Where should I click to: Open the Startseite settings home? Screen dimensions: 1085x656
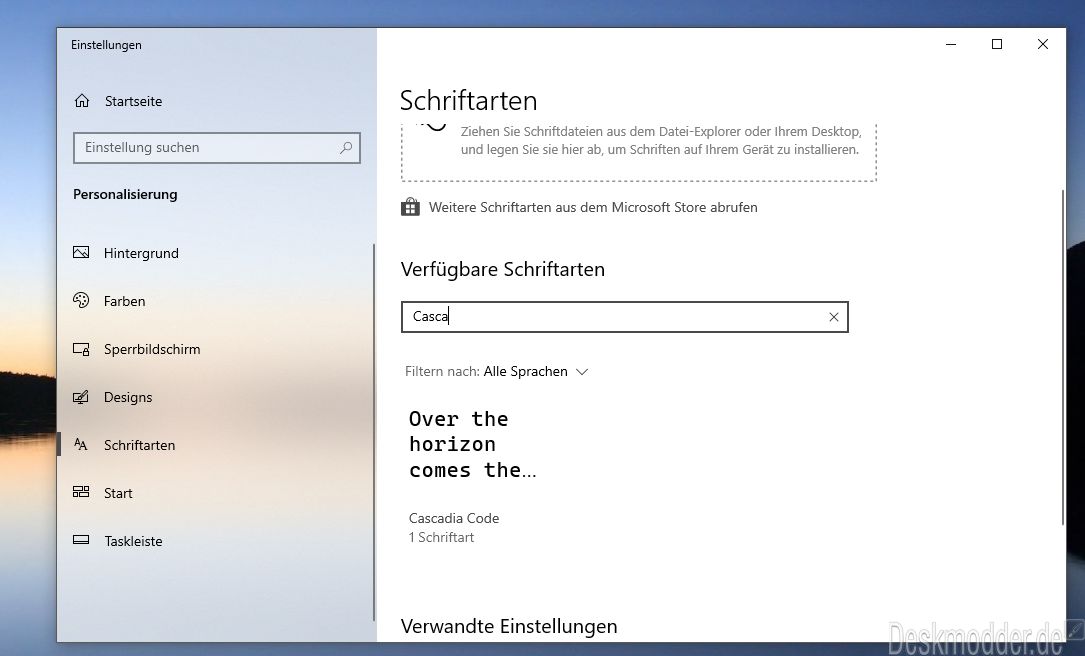(x=134, y=101)
